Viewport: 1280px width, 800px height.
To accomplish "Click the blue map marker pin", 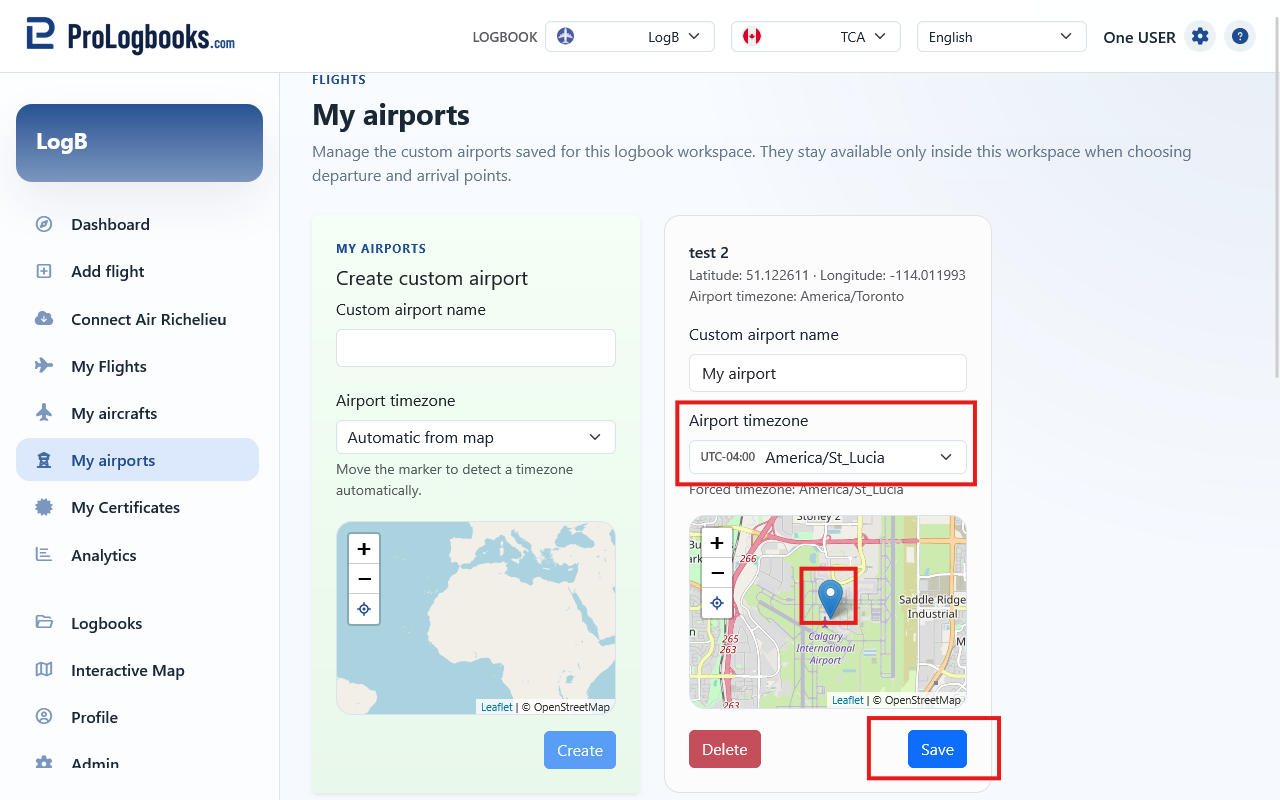I will coord(831,598).
